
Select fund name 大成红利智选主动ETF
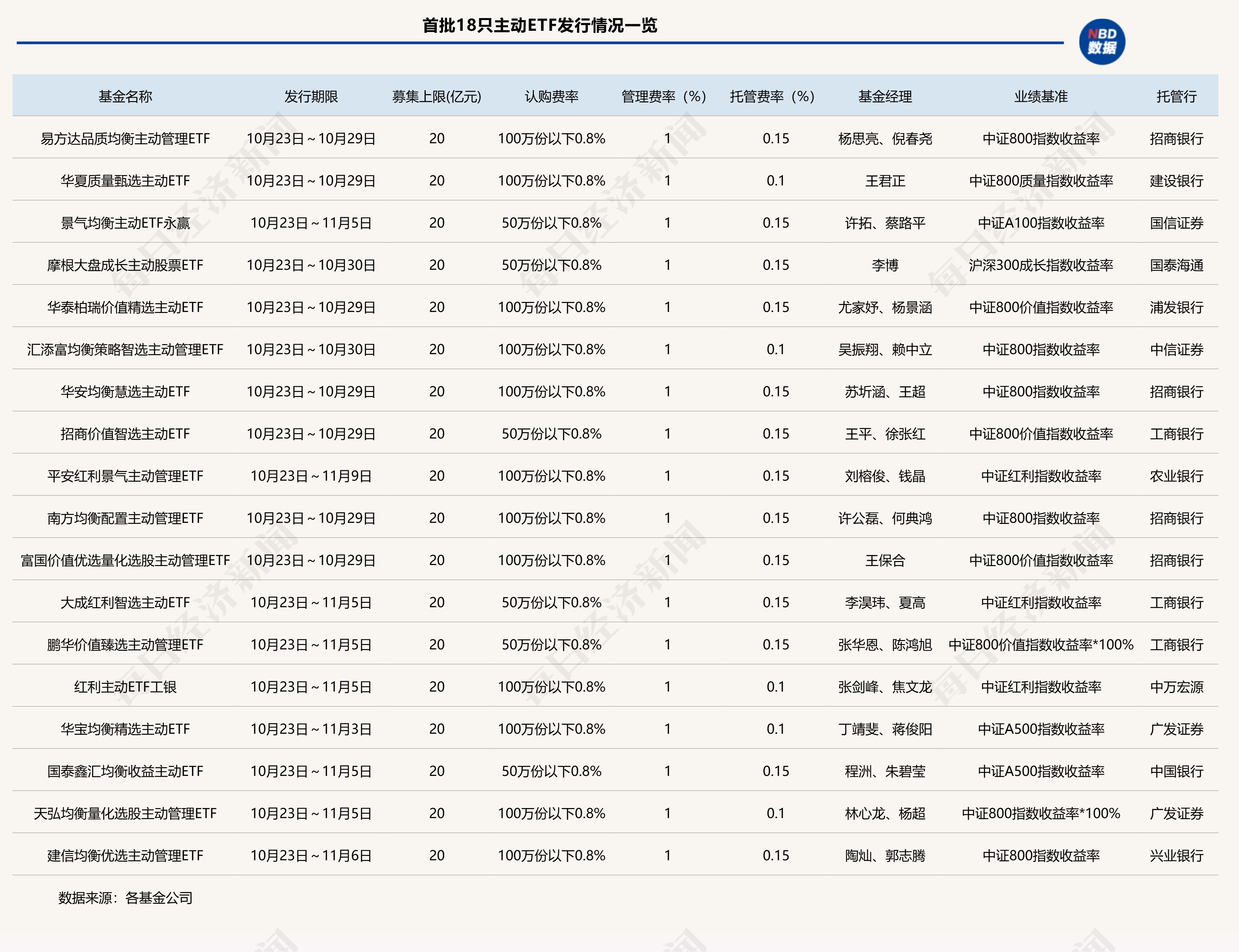click(x=125, y=603)
